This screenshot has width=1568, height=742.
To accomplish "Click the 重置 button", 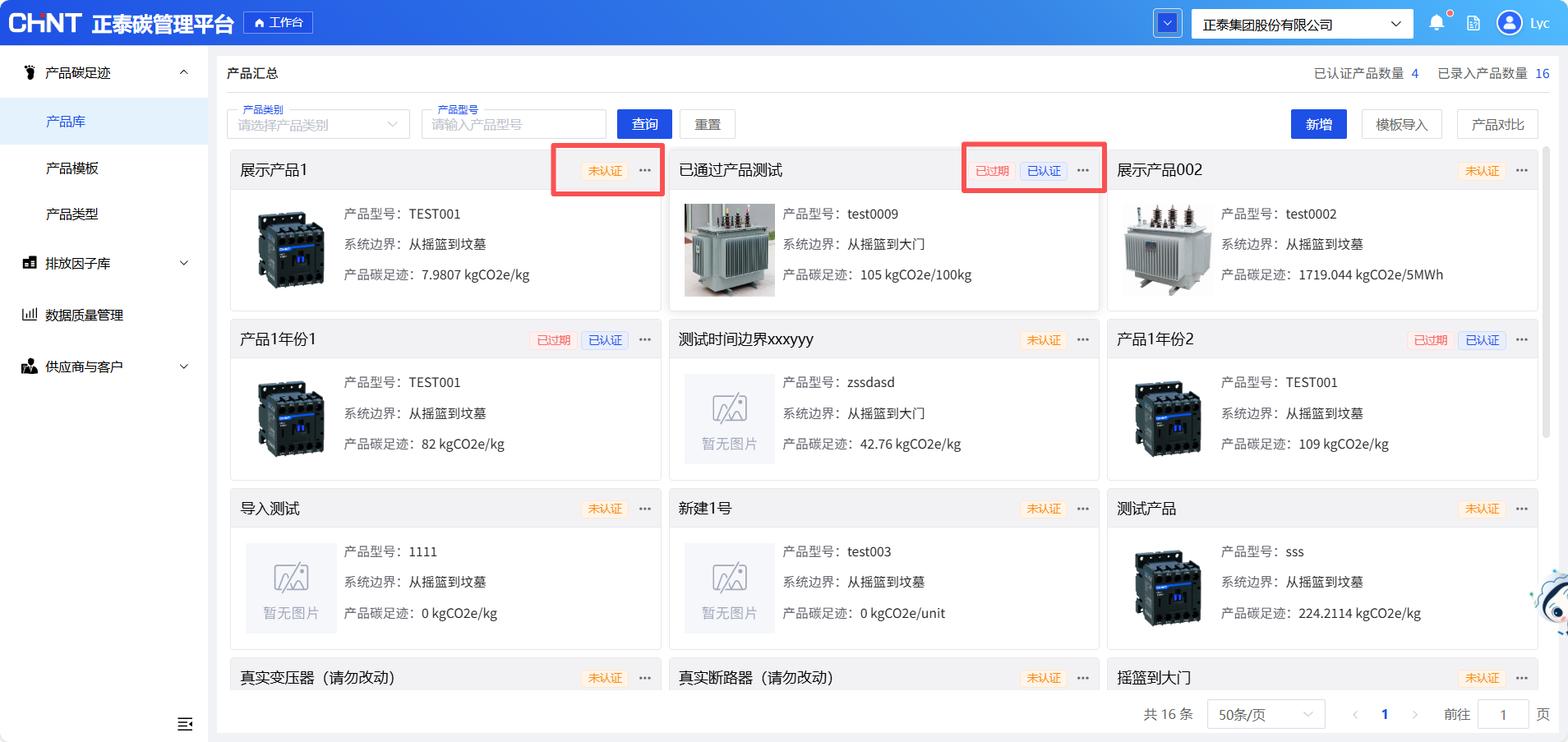I will click(708, 124).
